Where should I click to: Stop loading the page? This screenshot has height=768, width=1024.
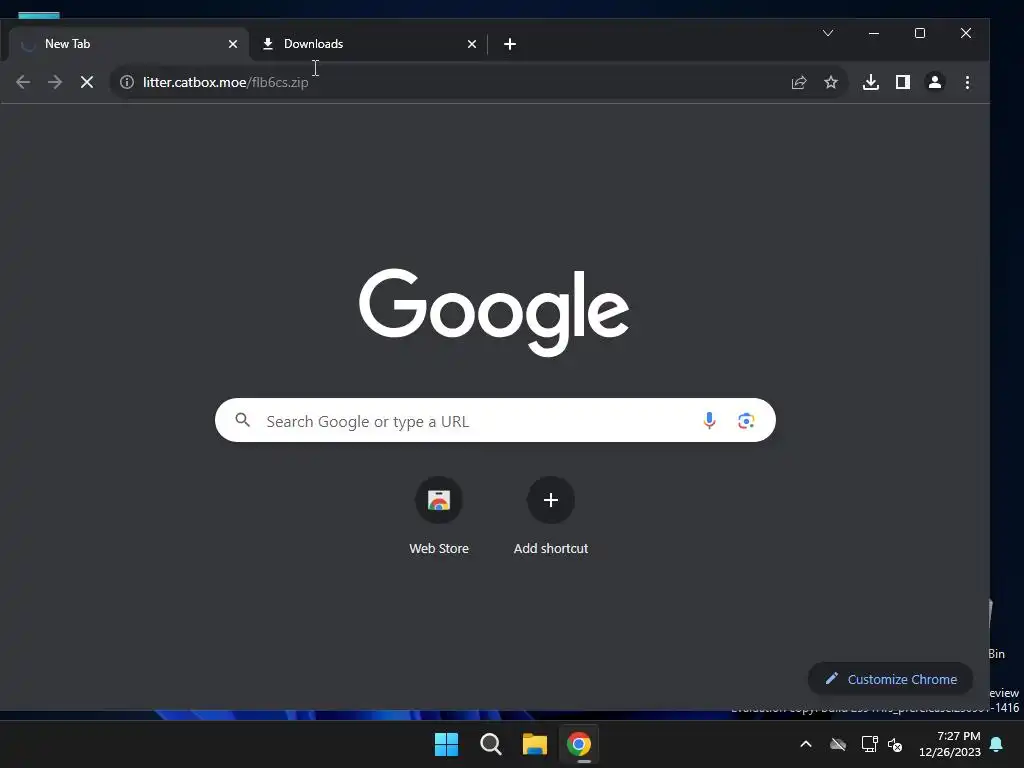87,82
